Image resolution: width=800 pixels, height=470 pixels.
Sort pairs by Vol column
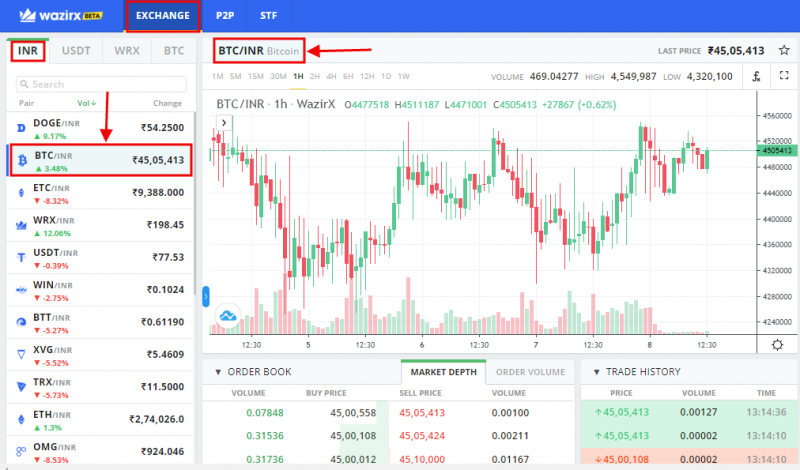pos(86,103)
